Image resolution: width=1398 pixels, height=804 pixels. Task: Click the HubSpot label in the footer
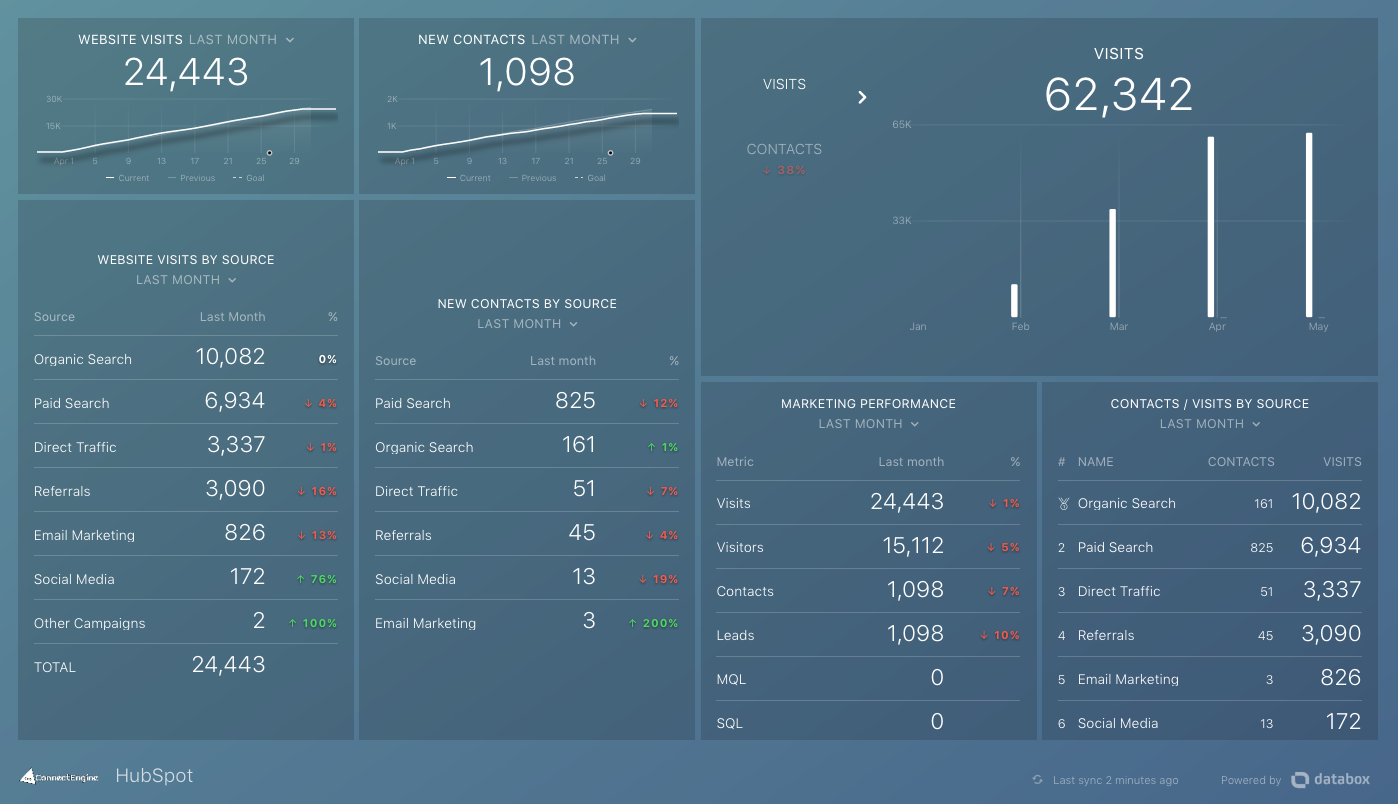point(153,775)
